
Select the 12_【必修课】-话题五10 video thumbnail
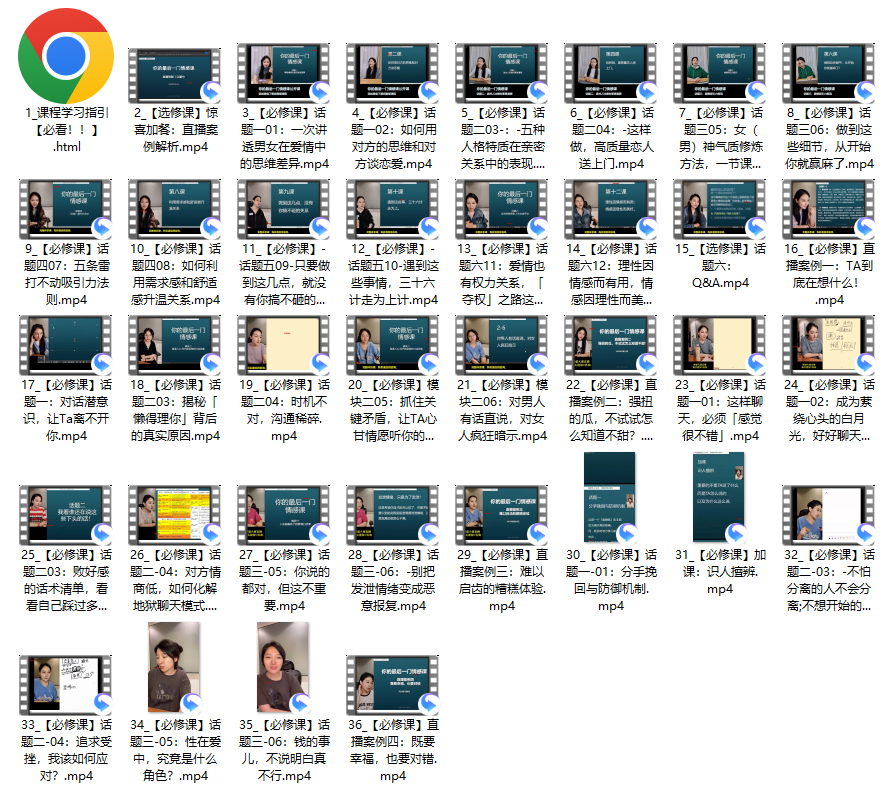point(393,208)
